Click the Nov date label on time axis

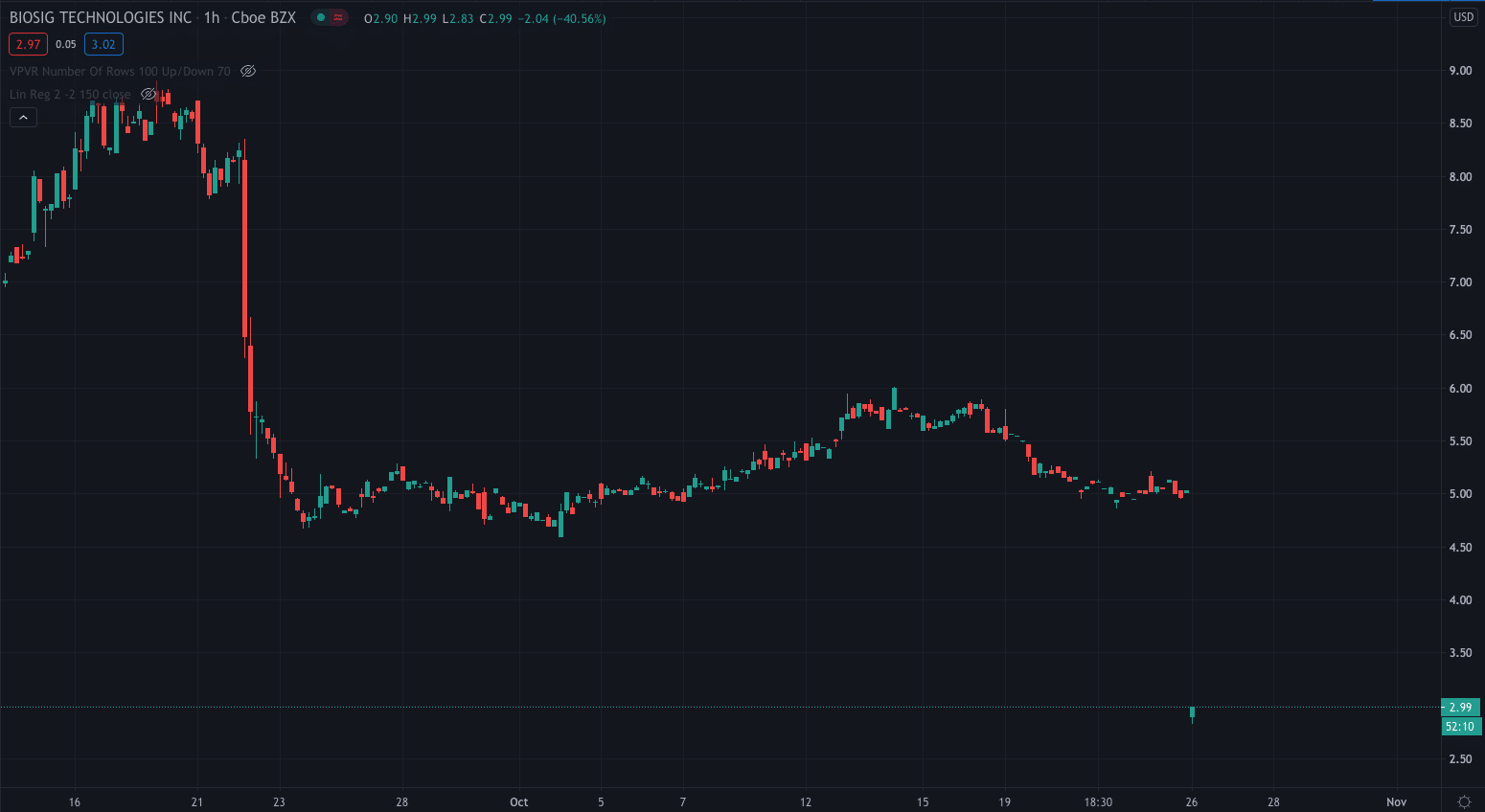[1397, 802]
